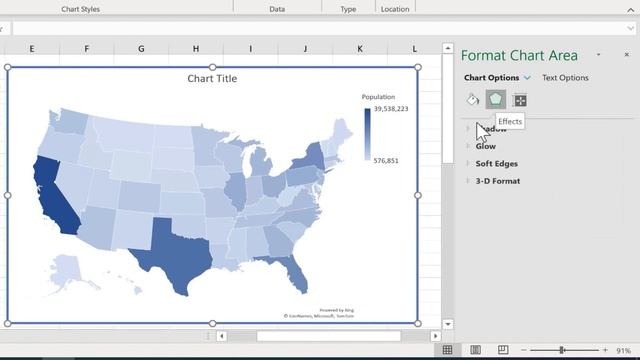
Task: Click the Data group label
Action: [x=277, y=9]
